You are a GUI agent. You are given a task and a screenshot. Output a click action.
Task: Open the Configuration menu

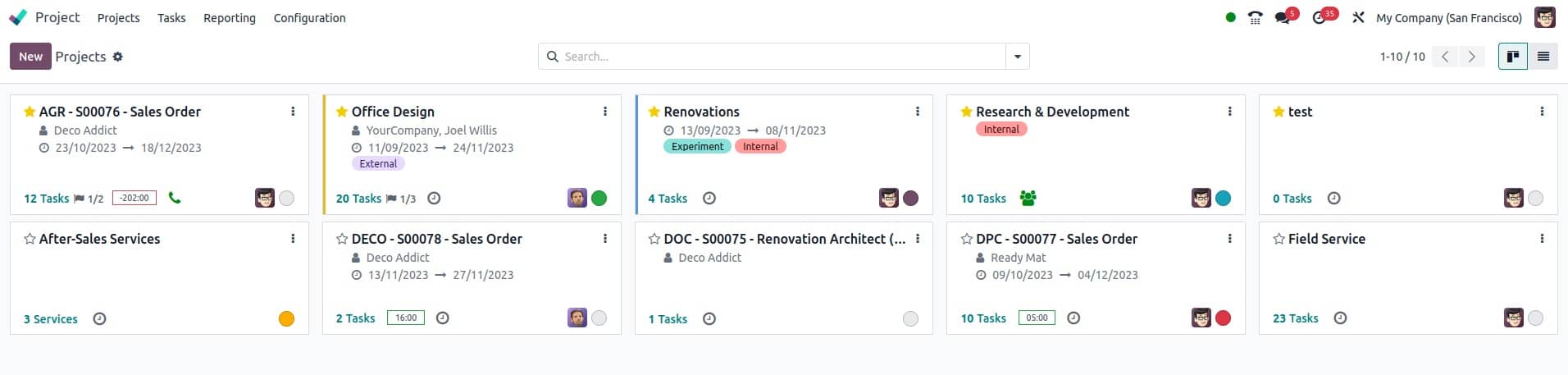[309, 17]
